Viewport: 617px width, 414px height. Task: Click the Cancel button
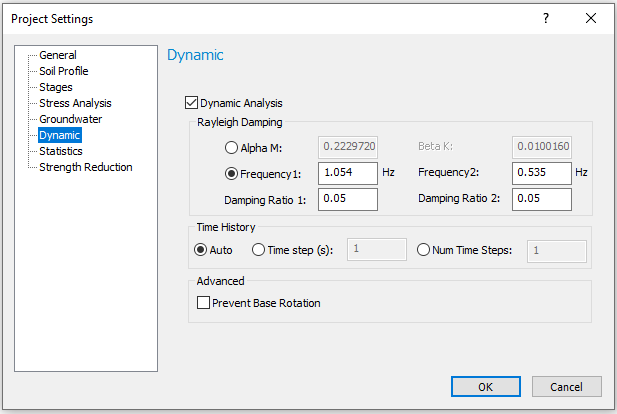[x=567, y=387]
